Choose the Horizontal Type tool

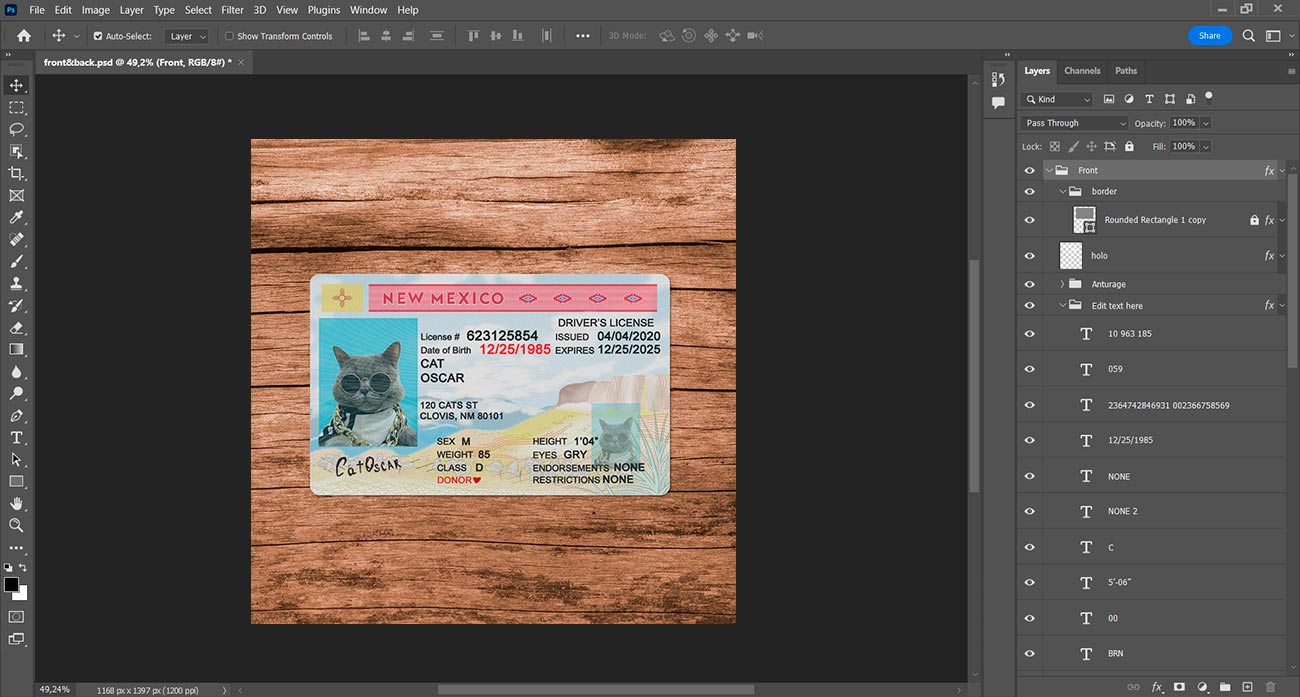(x=17, y=437)
